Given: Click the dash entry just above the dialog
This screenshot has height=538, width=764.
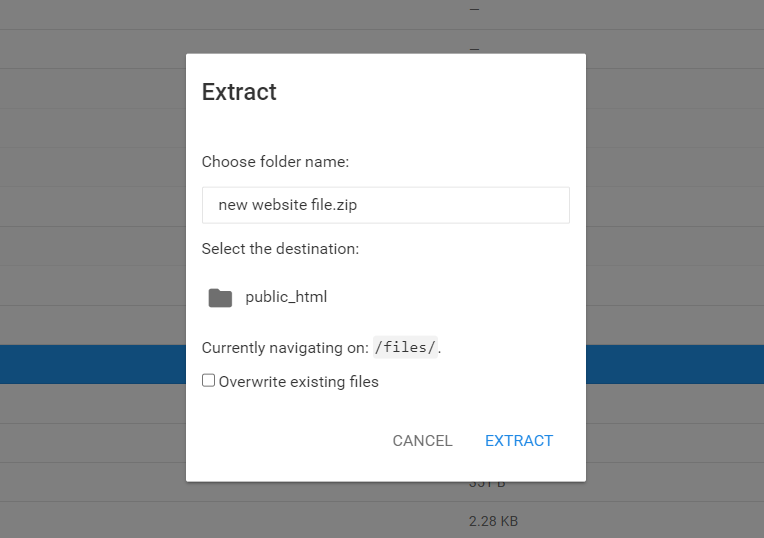Looking at the screenshot, I should click(x=474, y=48).
